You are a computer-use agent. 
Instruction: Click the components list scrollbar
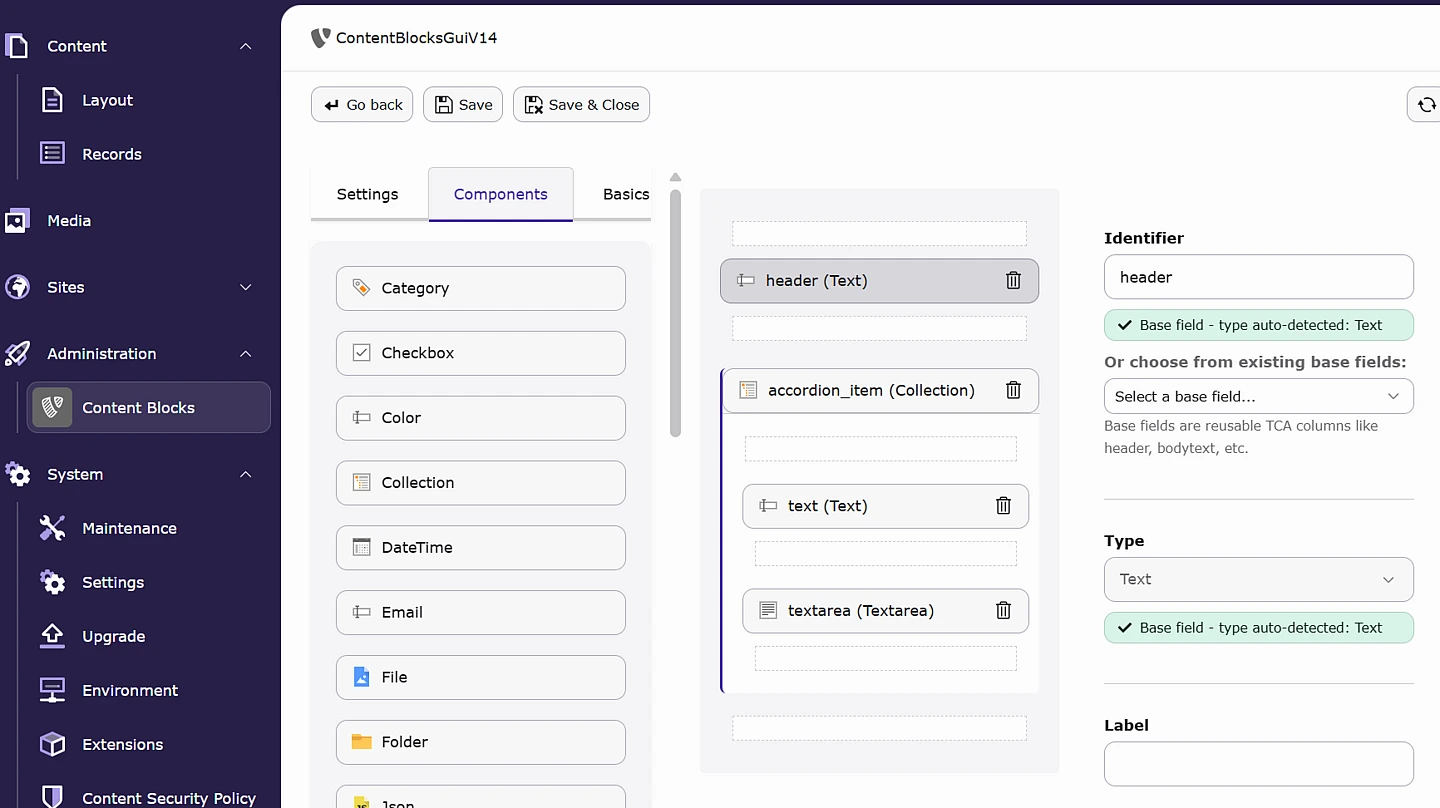(675, 312)
